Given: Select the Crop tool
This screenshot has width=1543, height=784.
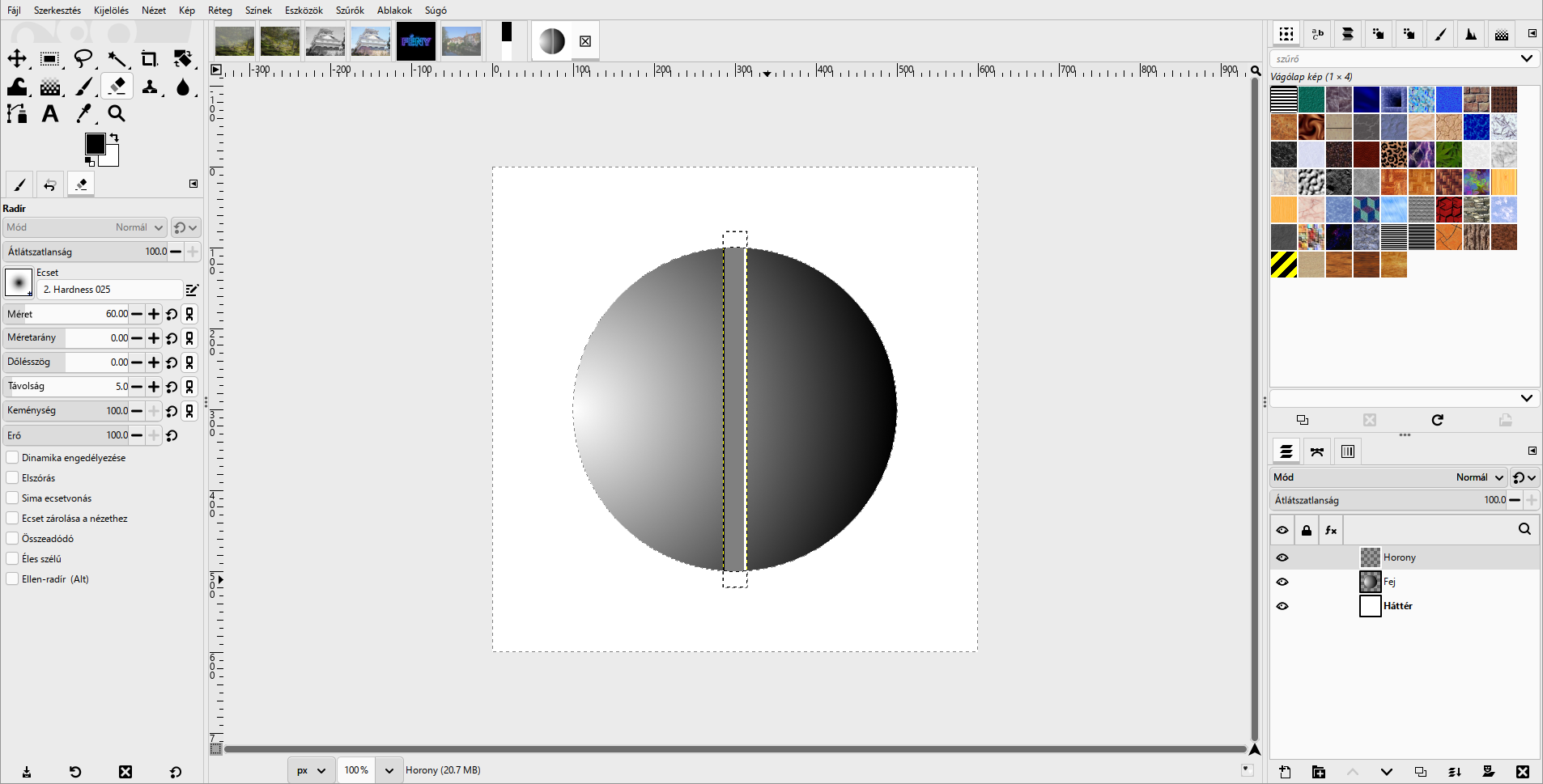Looking at the screenshot, I should pyautogui.click(x=150, y=58).
